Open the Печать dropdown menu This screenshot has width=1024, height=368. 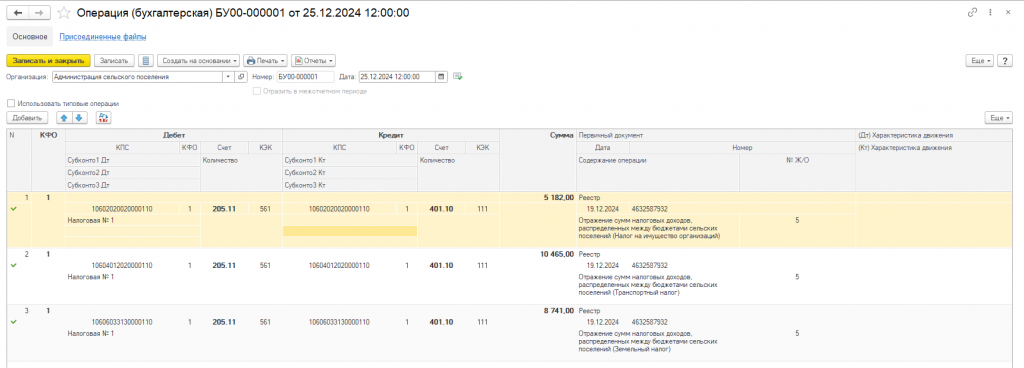[x=264, y=61]
